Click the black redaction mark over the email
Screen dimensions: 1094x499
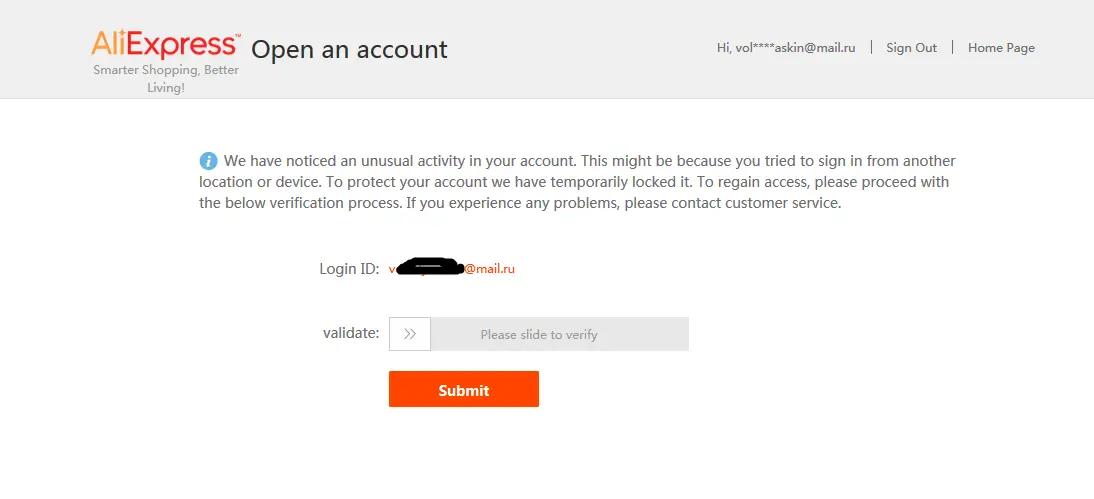(430, 267)
